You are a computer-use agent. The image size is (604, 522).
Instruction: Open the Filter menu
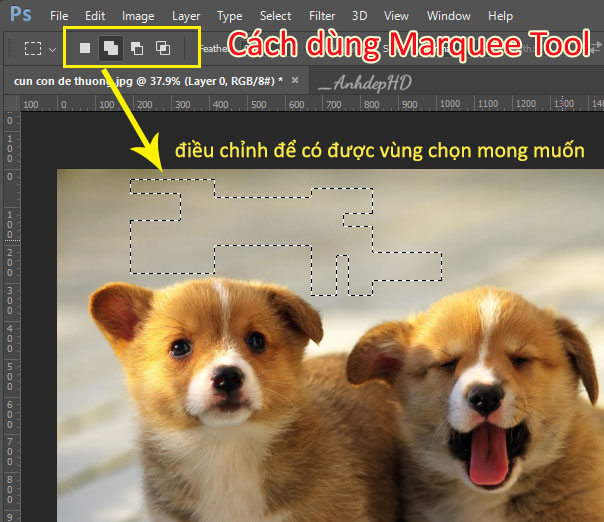pos(322,16)
